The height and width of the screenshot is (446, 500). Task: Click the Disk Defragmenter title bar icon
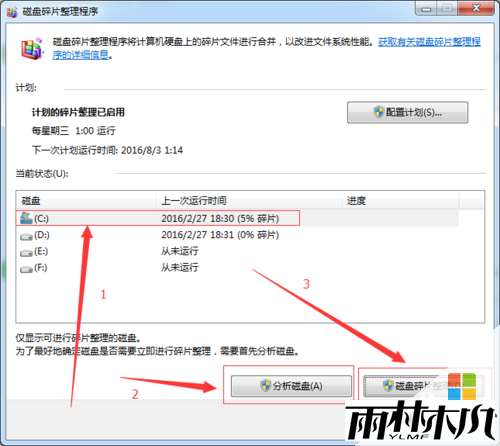click(x=12, y=12)
